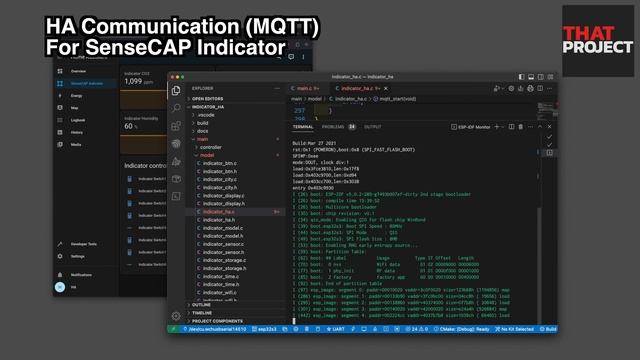Click the UART flash method in the status bar
This screenshot has width=640, height=360.
(x=336, y=329)
